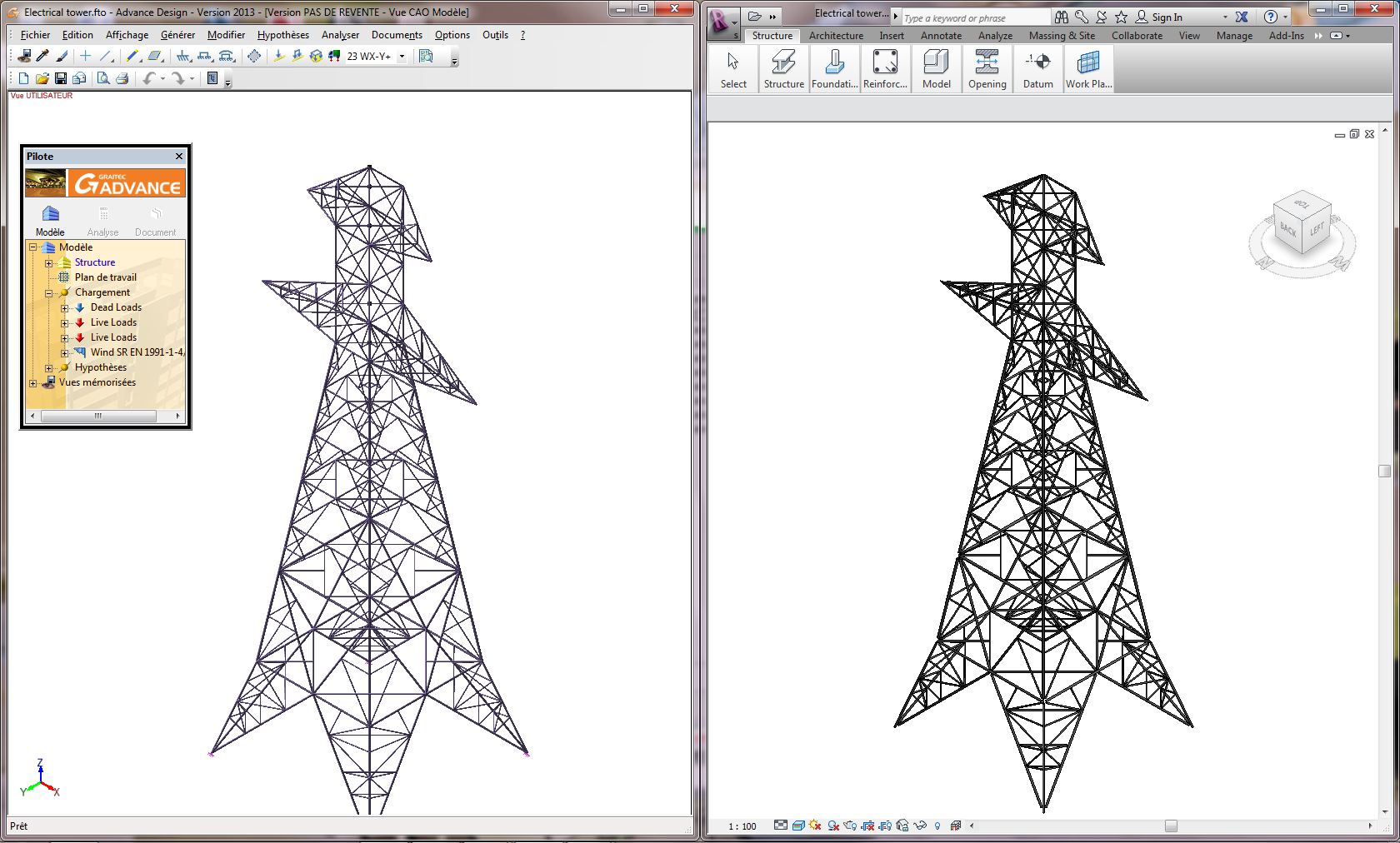Select the Reinforcement tool in ribbon
Image resolution: width=1400 pixels, height=843 pixels.
pyautogui.click(x=885, y=68)
